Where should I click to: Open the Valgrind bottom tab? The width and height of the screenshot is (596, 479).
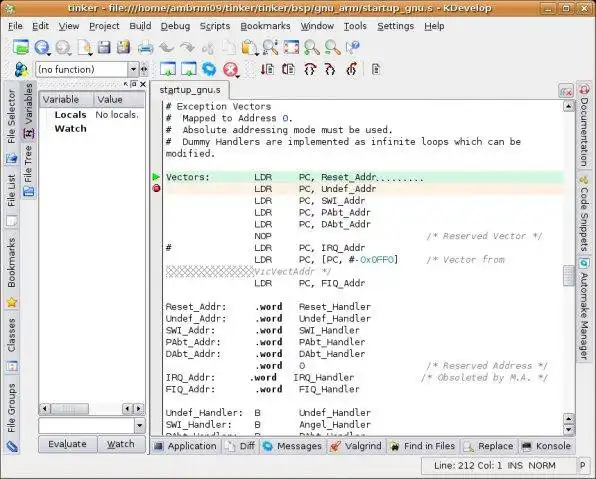[355, 446]
